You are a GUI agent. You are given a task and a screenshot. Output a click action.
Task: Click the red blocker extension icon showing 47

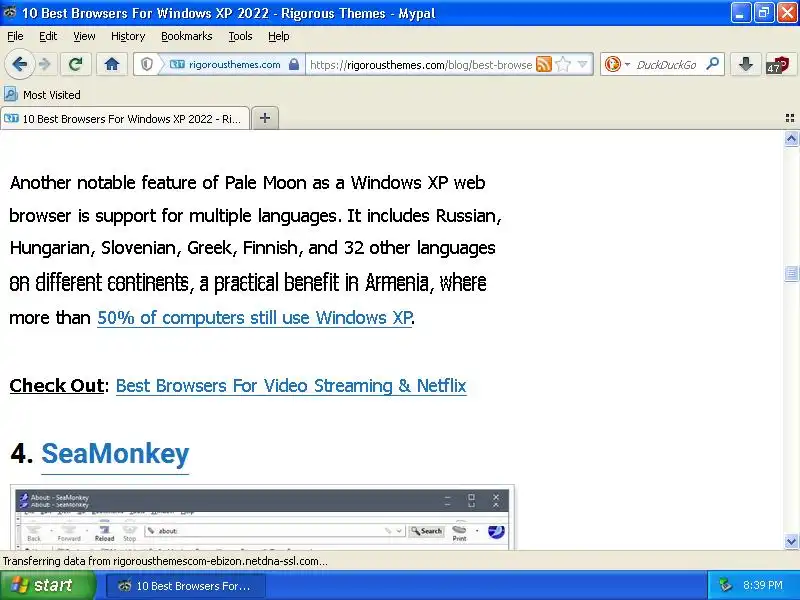(778, 65)
